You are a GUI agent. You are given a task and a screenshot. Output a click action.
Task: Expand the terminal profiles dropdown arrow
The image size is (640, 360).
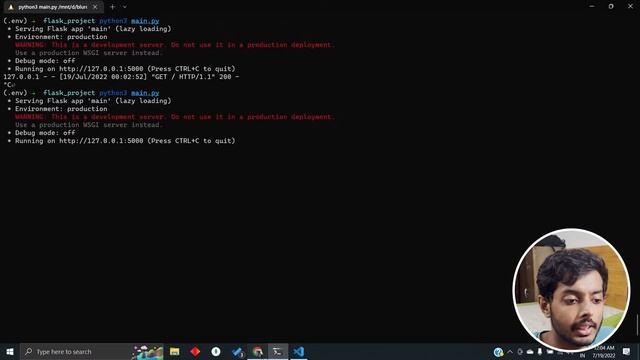124,7
